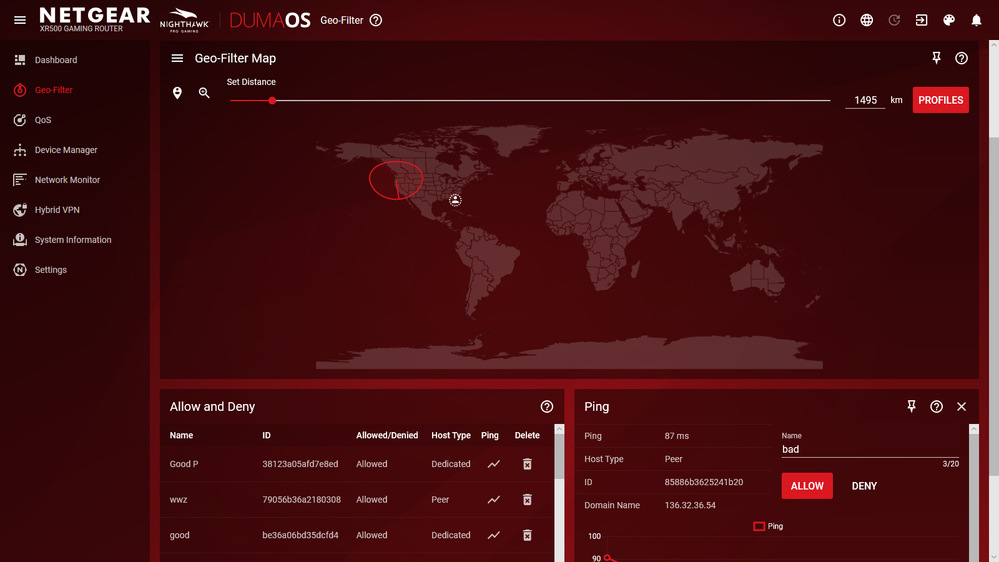Open the notifications bell
The height and width of the screenshot is (562, 999).
pos(977,20)
